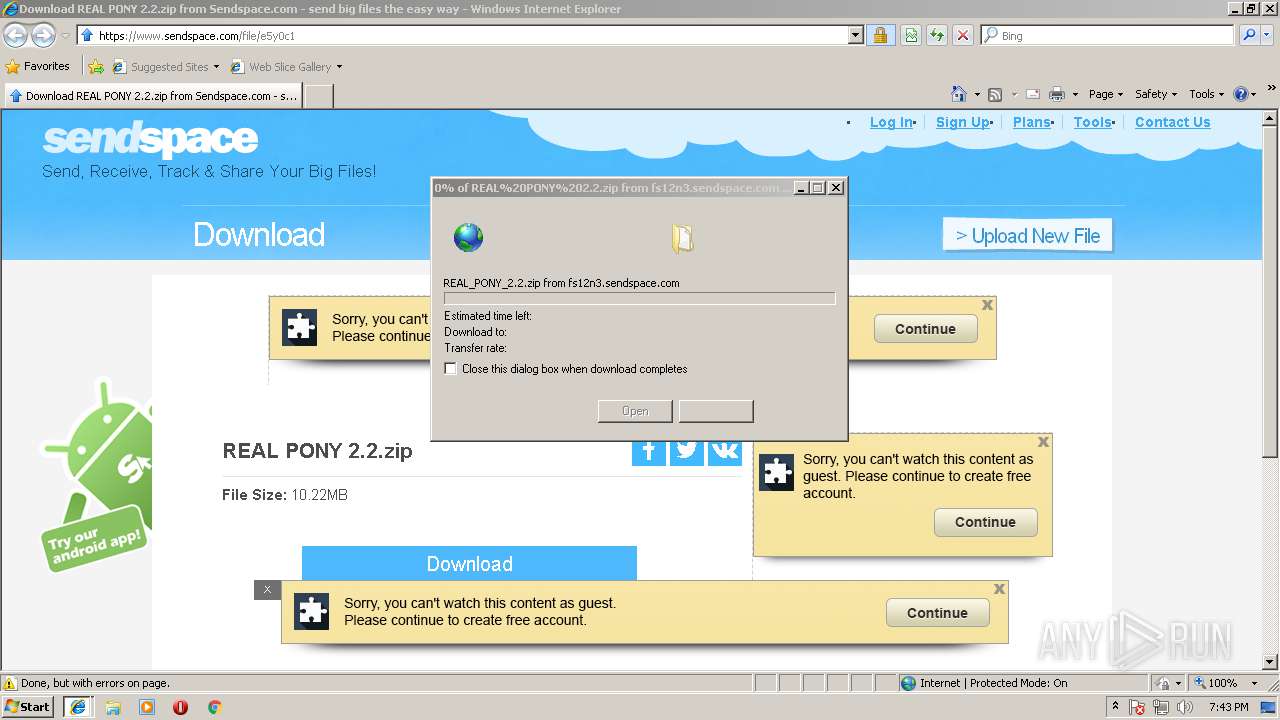The image size is (1280, 720).
Task: Open Action Center flag tray icon
Action: click(x=1138, y=707)
